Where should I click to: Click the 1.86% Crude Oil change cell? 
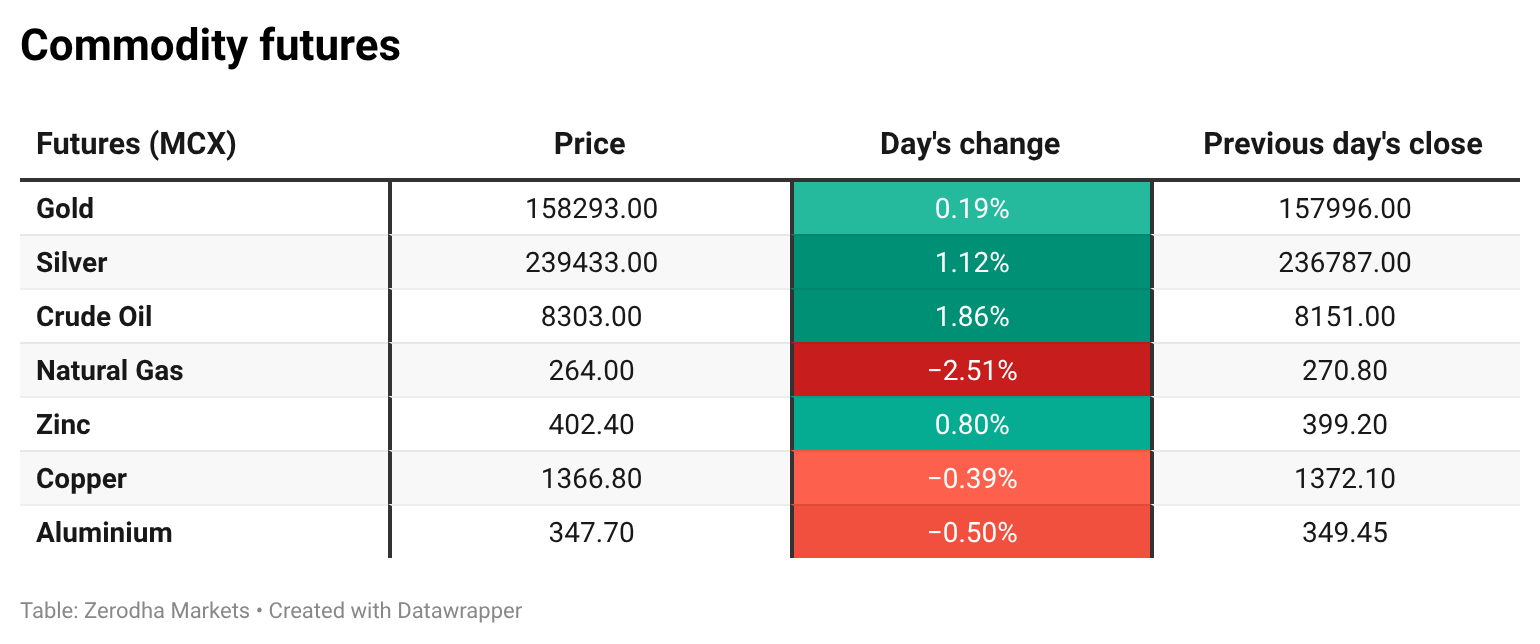(x=972, y=317)
